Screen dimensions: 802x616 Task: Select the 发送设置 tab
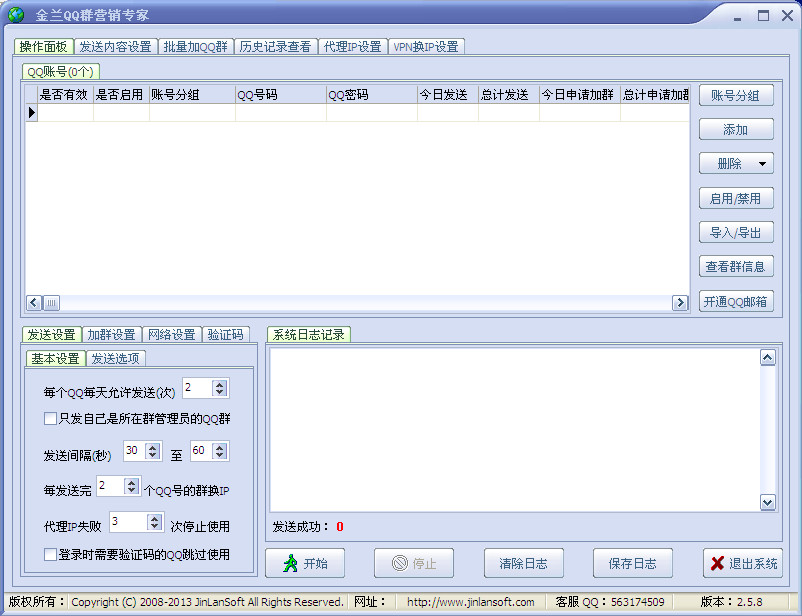coord(51,335)
